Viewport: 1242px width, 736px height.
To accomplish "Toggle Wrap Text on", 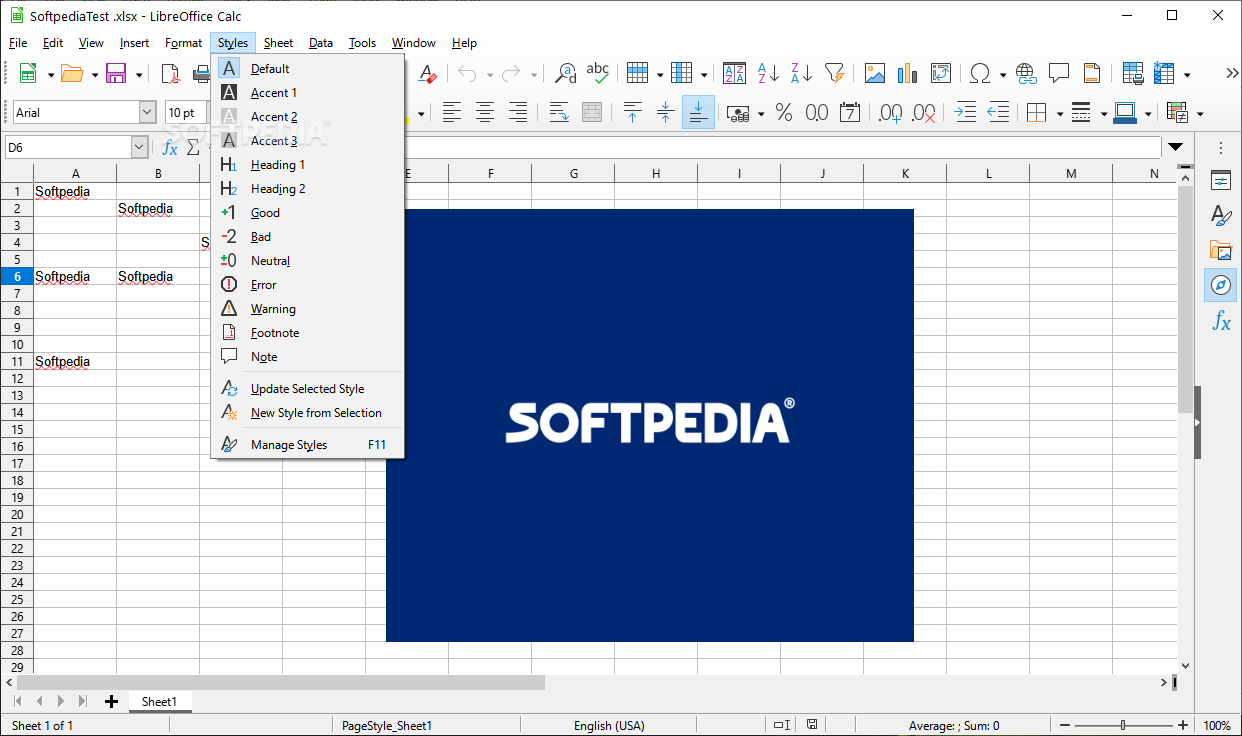I will tap(559, 113).
